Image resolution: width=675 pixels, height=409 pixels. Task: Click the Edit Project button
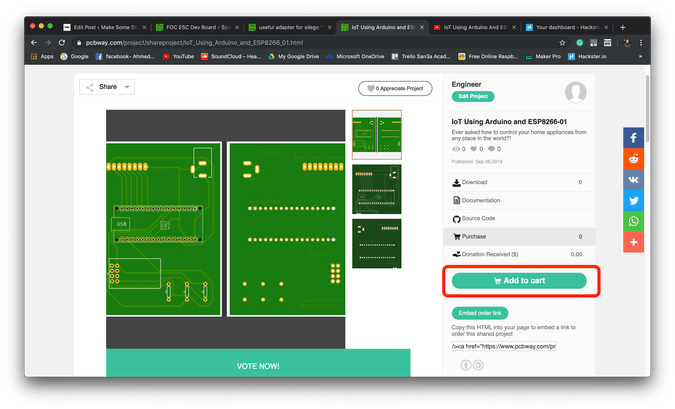473,97
